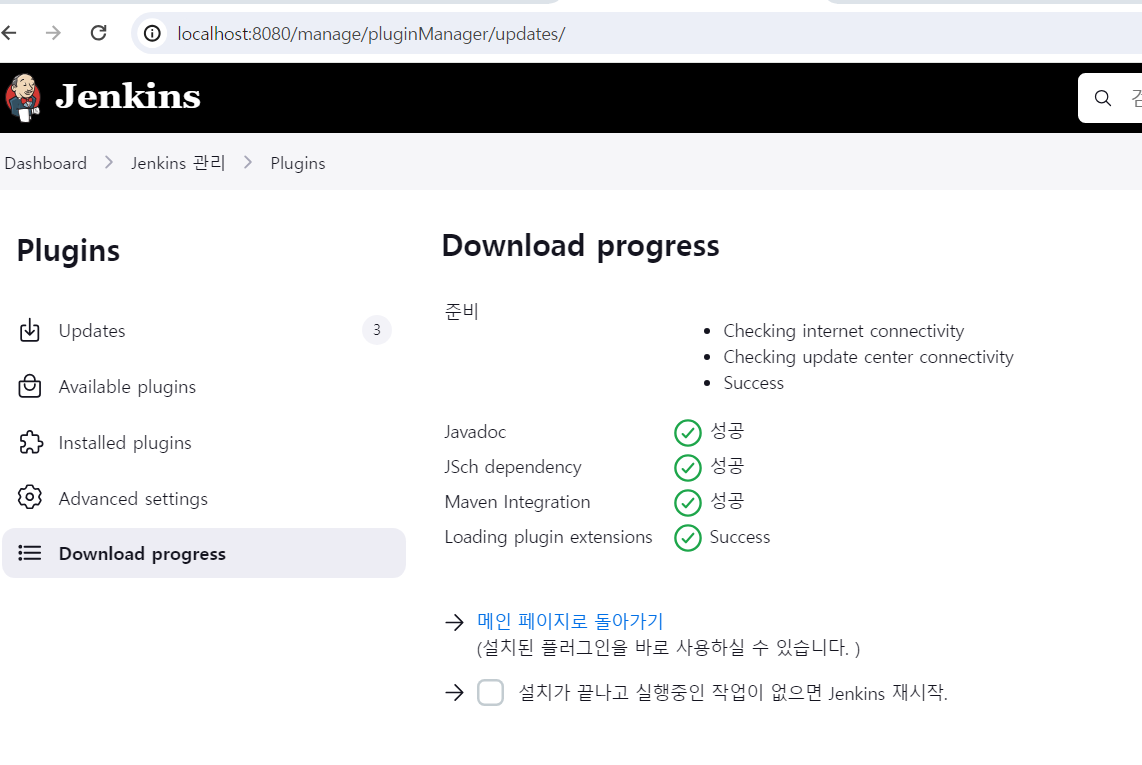Click the Maven Integration success check icon

(x=688, y=503)
